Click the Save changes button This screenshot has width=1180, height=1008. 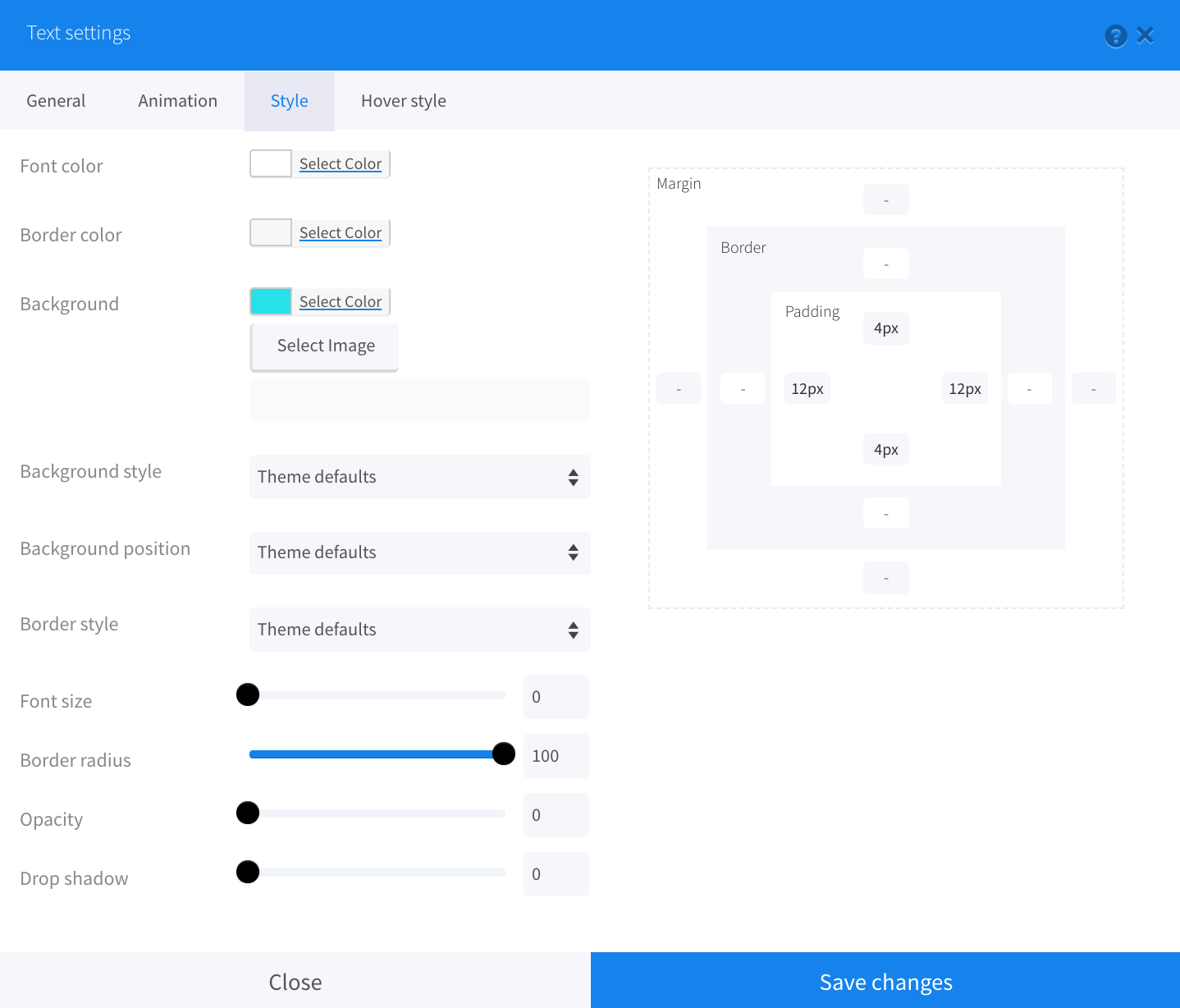(x=885, y=981)
